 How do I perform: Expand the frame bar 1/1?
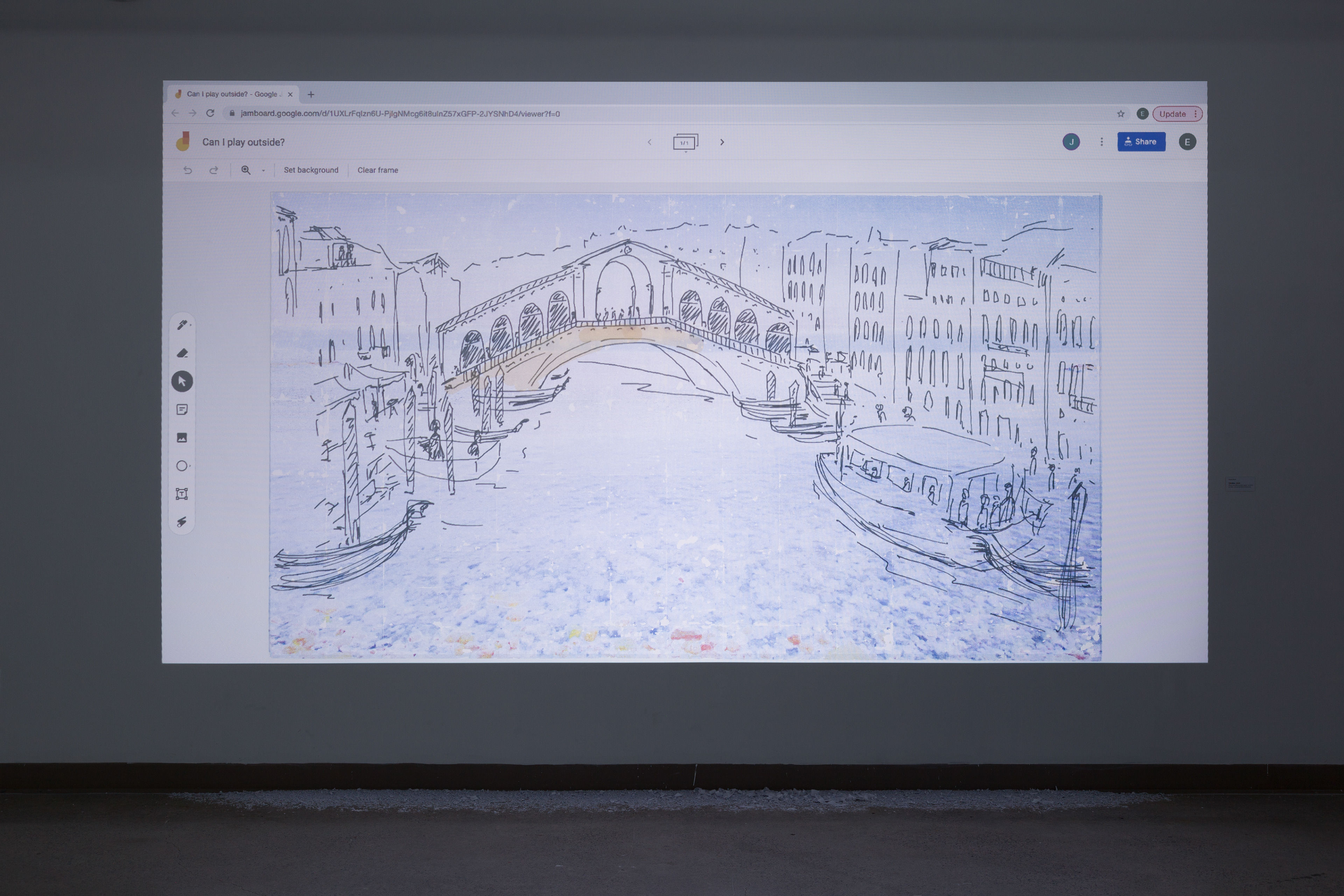[685, 142]
